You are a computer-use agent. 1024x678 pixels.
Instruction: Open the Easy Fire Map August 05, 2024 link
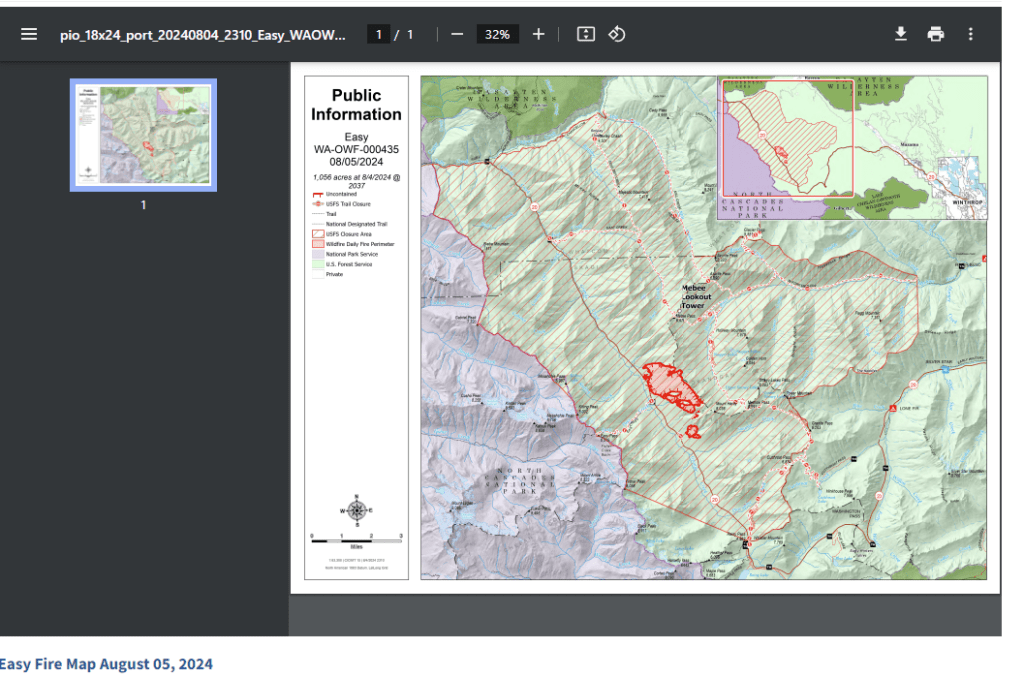pos(106,664)
